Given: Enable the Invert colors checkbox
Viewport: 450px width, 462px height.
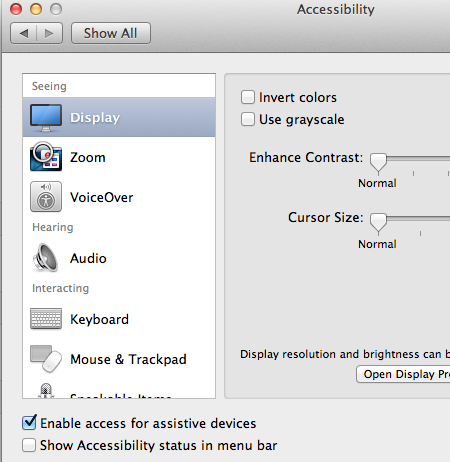Looking at the screenshot, I should coord(248,97).
